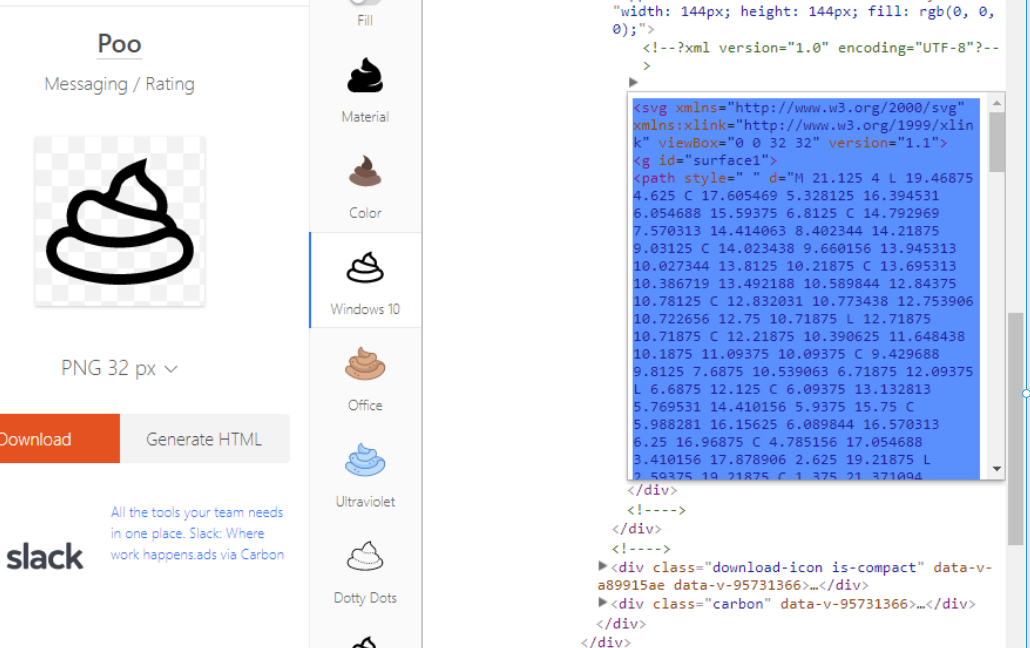This screenshot has width=1030, height=648.
Task: Click the xml version comment line
Action: [x=821, y=57]
